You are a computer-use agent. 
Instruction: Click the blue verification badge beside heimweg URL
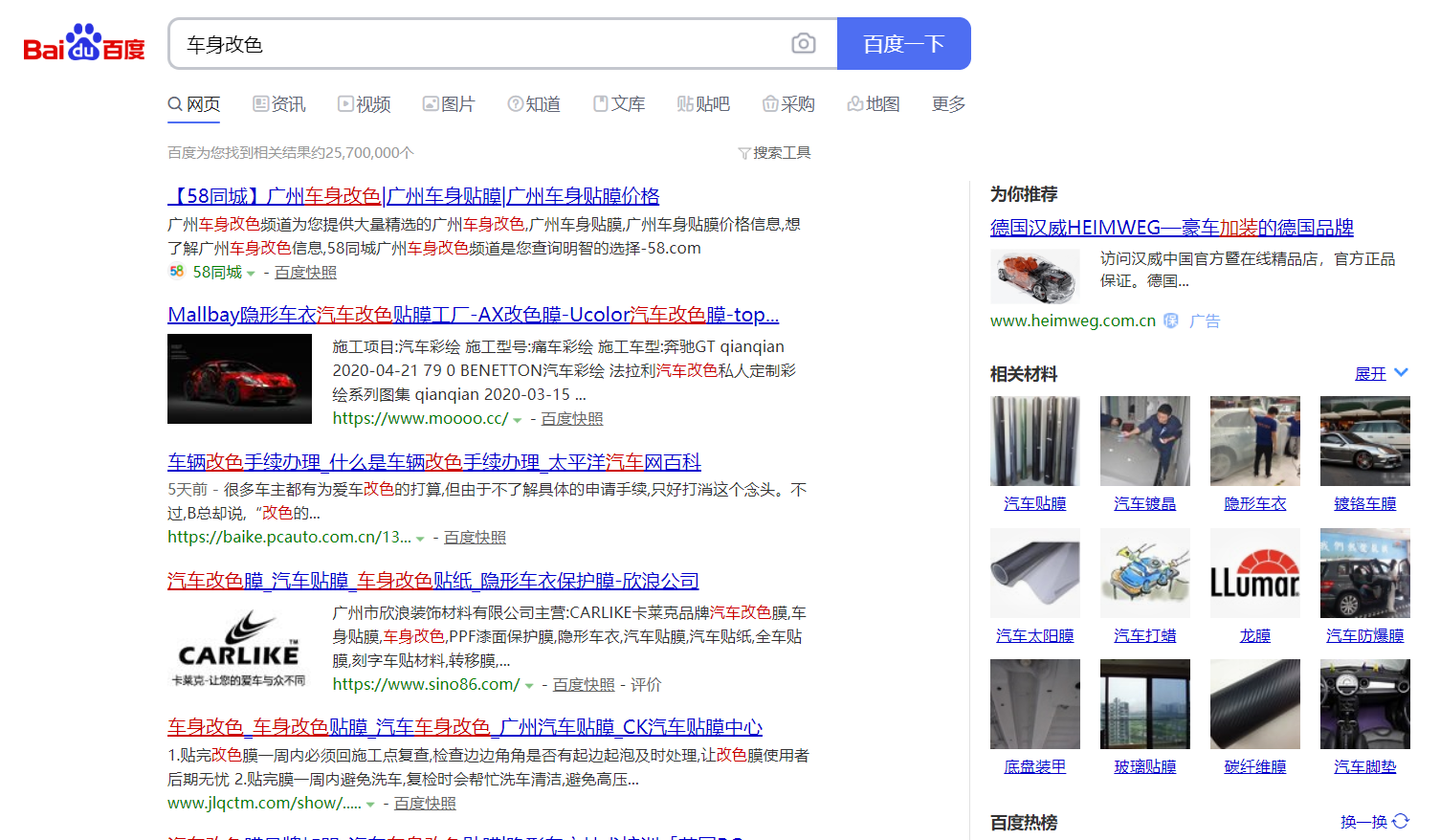1170,321
